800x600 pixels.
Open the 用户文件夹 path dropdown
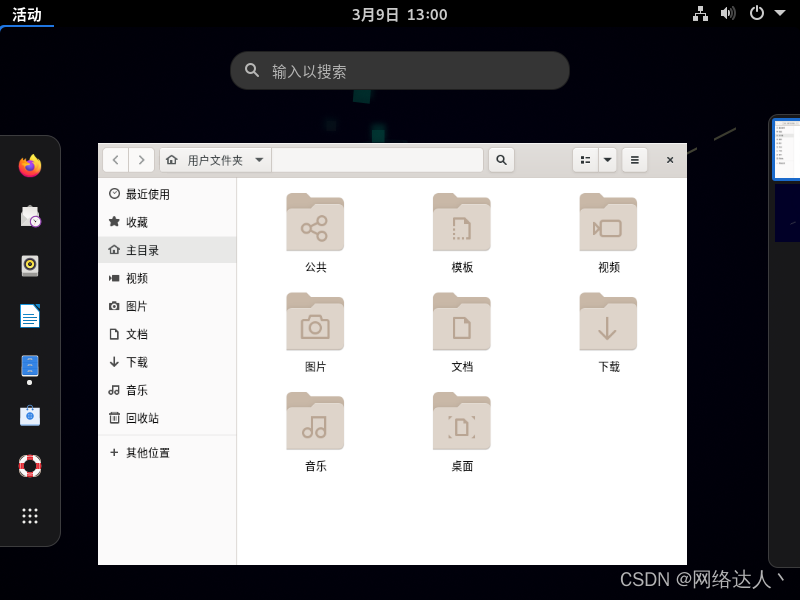(x=215, y=160)
